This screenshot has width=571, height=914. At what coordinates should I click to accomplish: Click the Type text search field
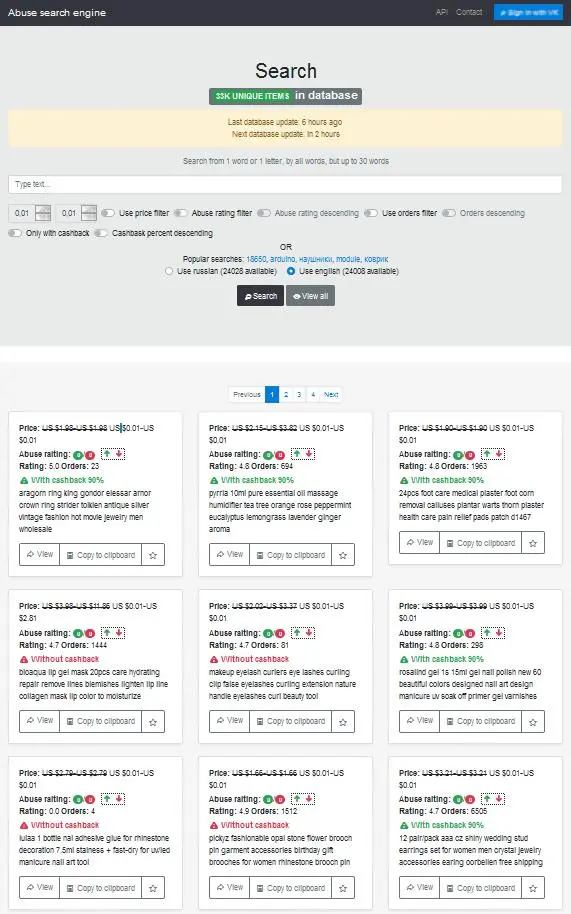pos(286,184)
